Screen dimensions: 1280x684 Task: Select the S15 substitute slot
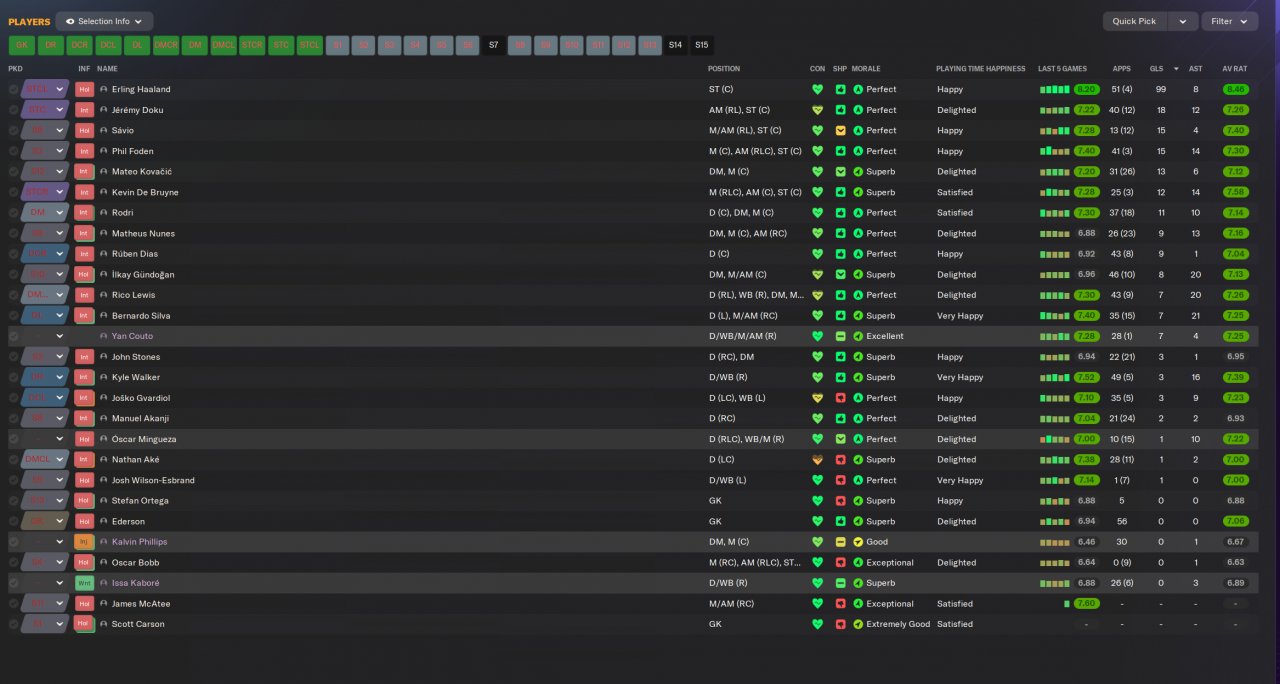(x=701, y=45)
